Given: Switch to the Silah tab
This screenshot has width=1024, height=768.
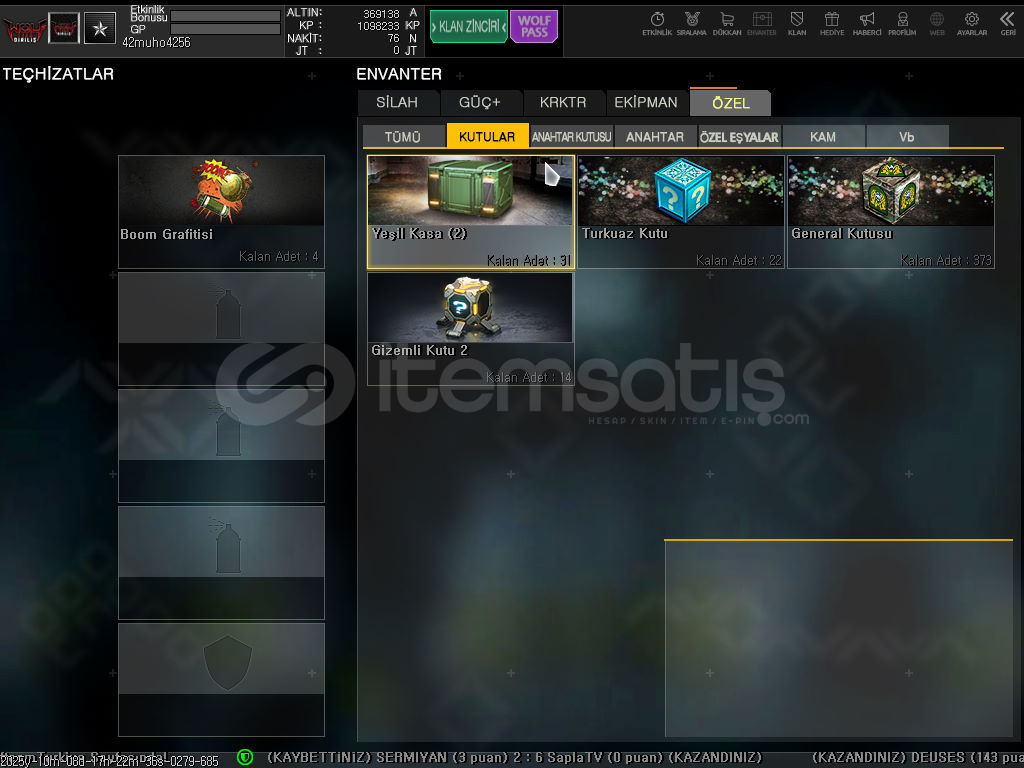Looking at the screenshot, I should coord(397,103).
